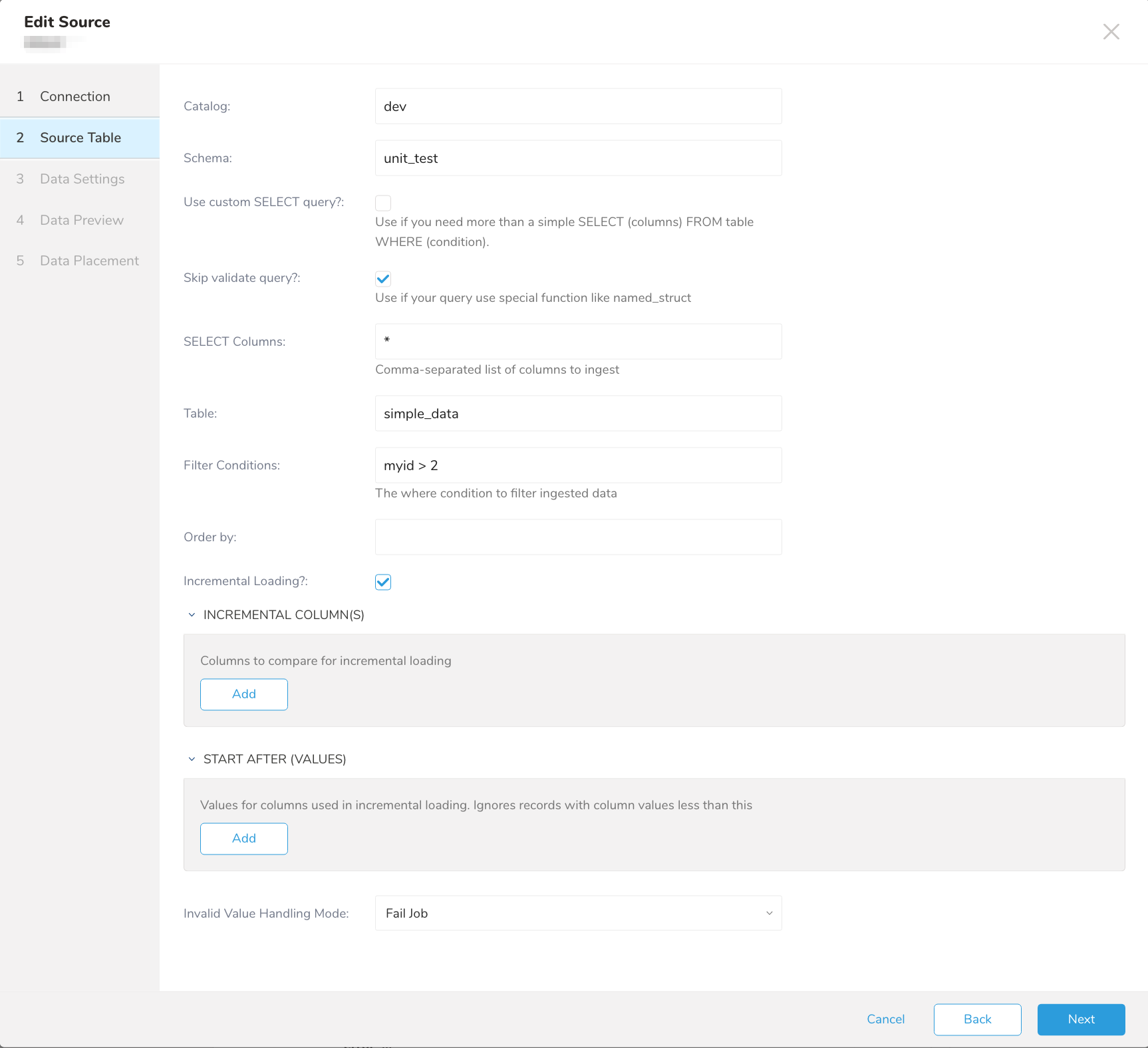
Task: Add a start-after value
Action: tap(244, 839)
